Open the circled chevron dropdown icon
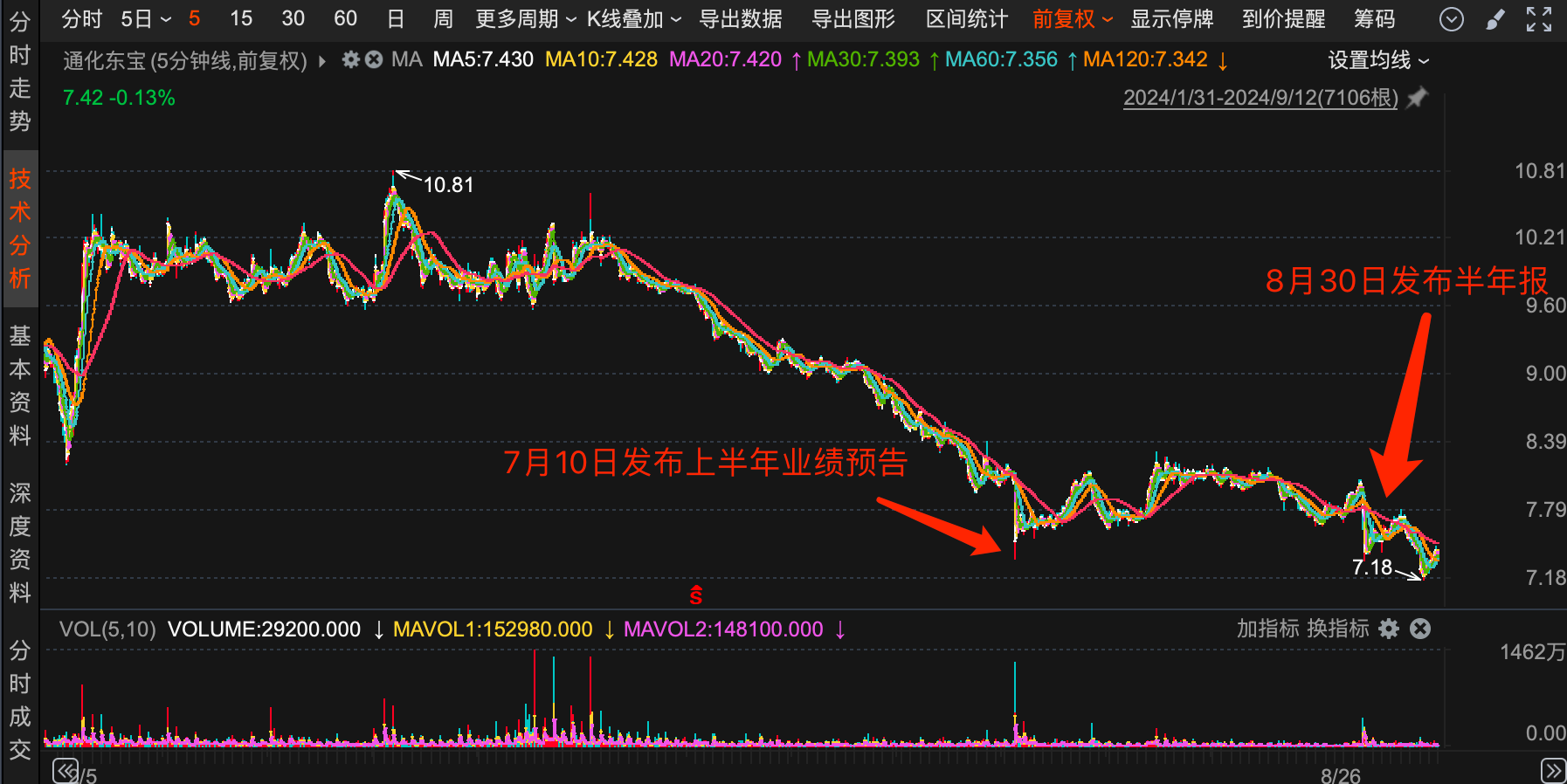 coord(1452,19)
